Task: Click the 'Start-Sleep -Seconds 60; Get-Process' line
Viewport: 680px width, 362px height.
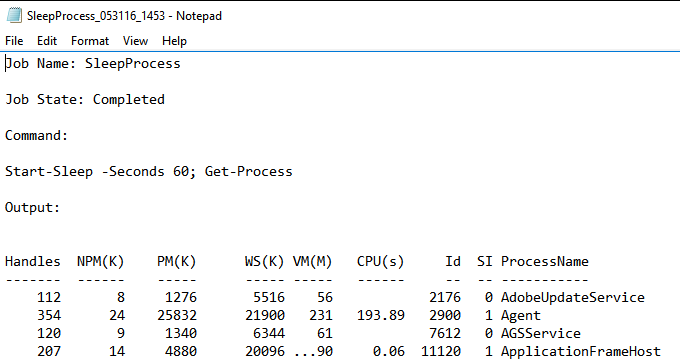Action: tap(149, 172)
